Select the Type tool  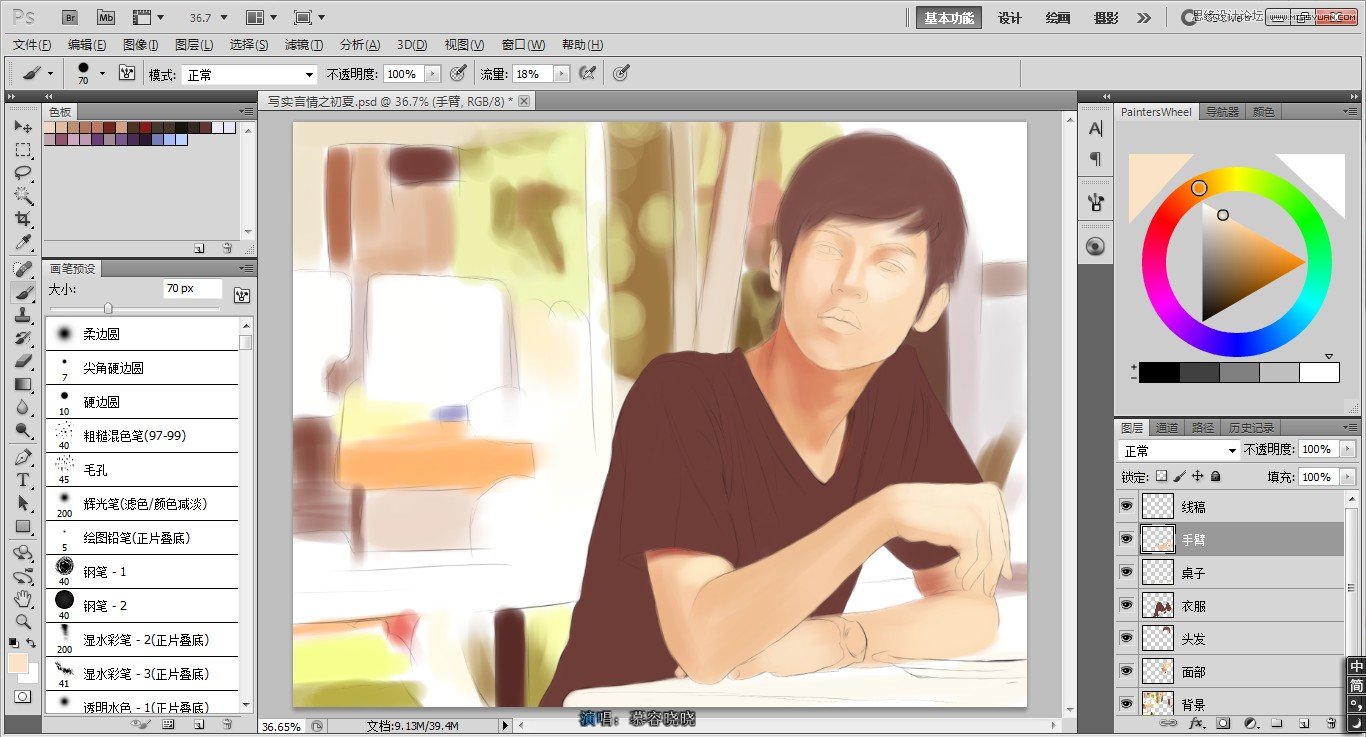[x=23, y=480]
